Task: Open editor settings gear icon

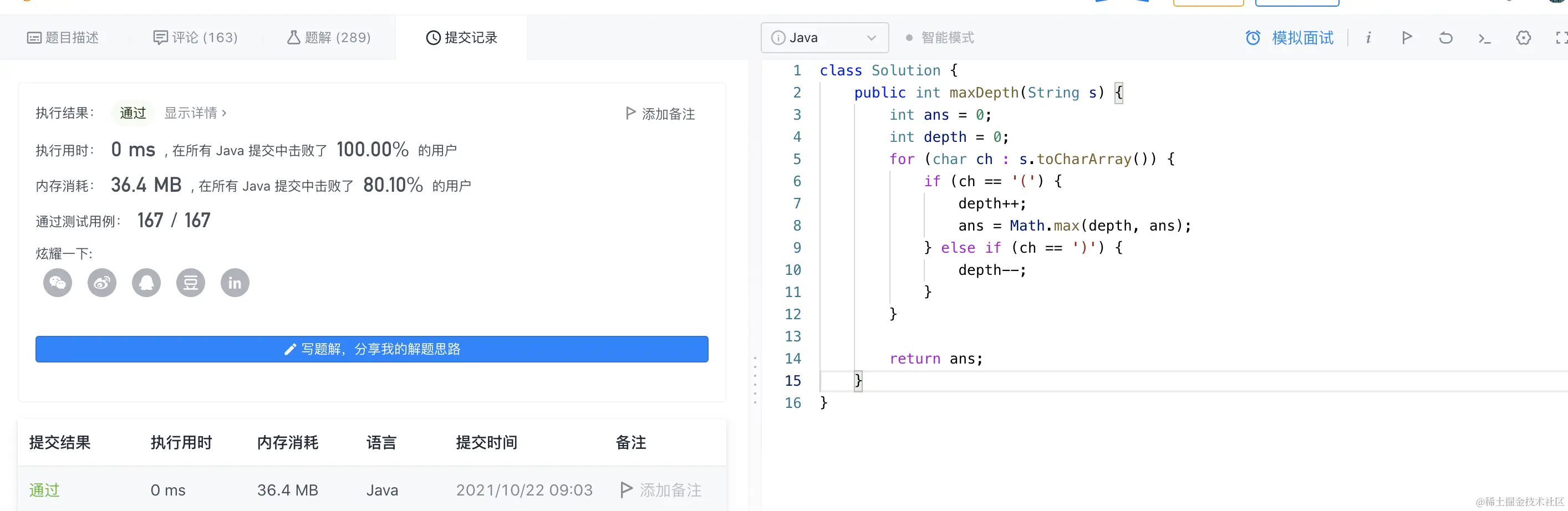Action: point(1524,38)
